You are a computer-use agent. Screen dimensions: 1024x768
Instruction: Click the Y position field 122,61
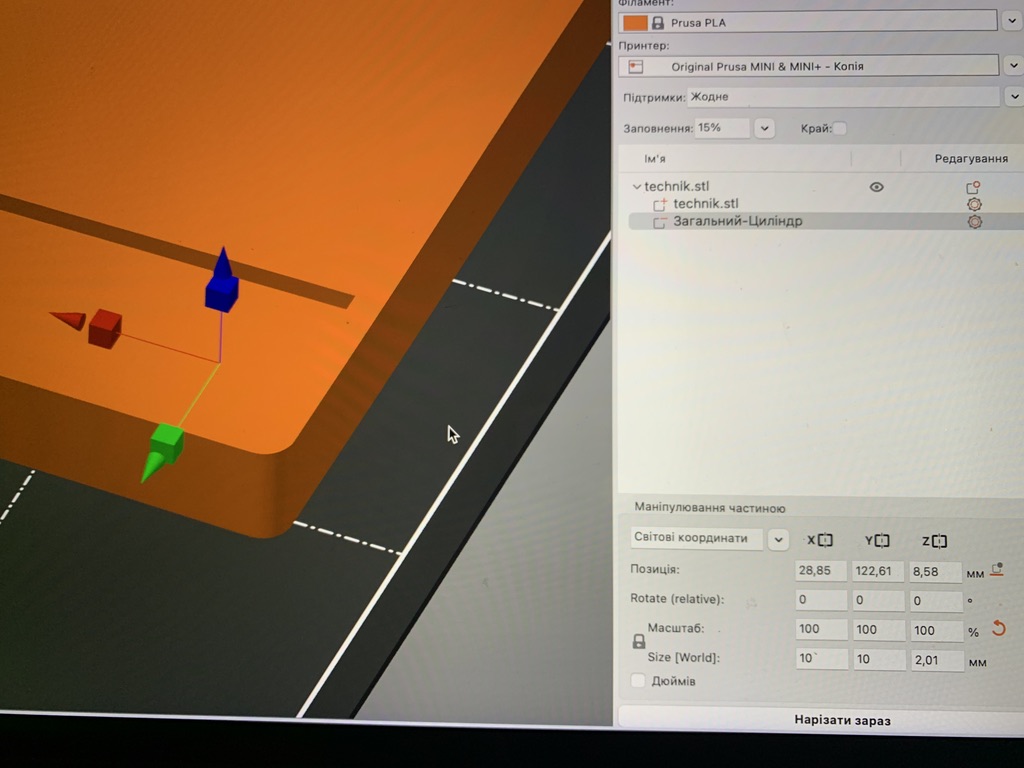[878, 571]
